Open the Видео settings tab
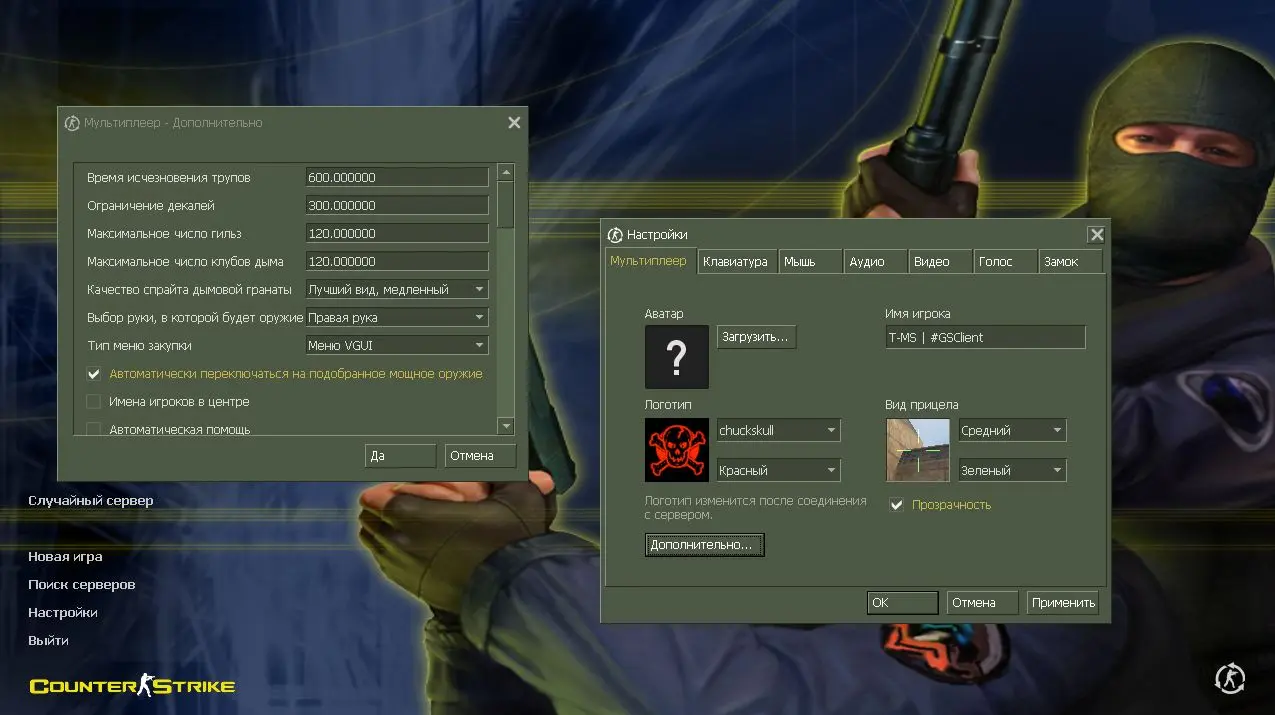Image resolution: width=1275 pixels, height=715 pixels. pos(931,262)
